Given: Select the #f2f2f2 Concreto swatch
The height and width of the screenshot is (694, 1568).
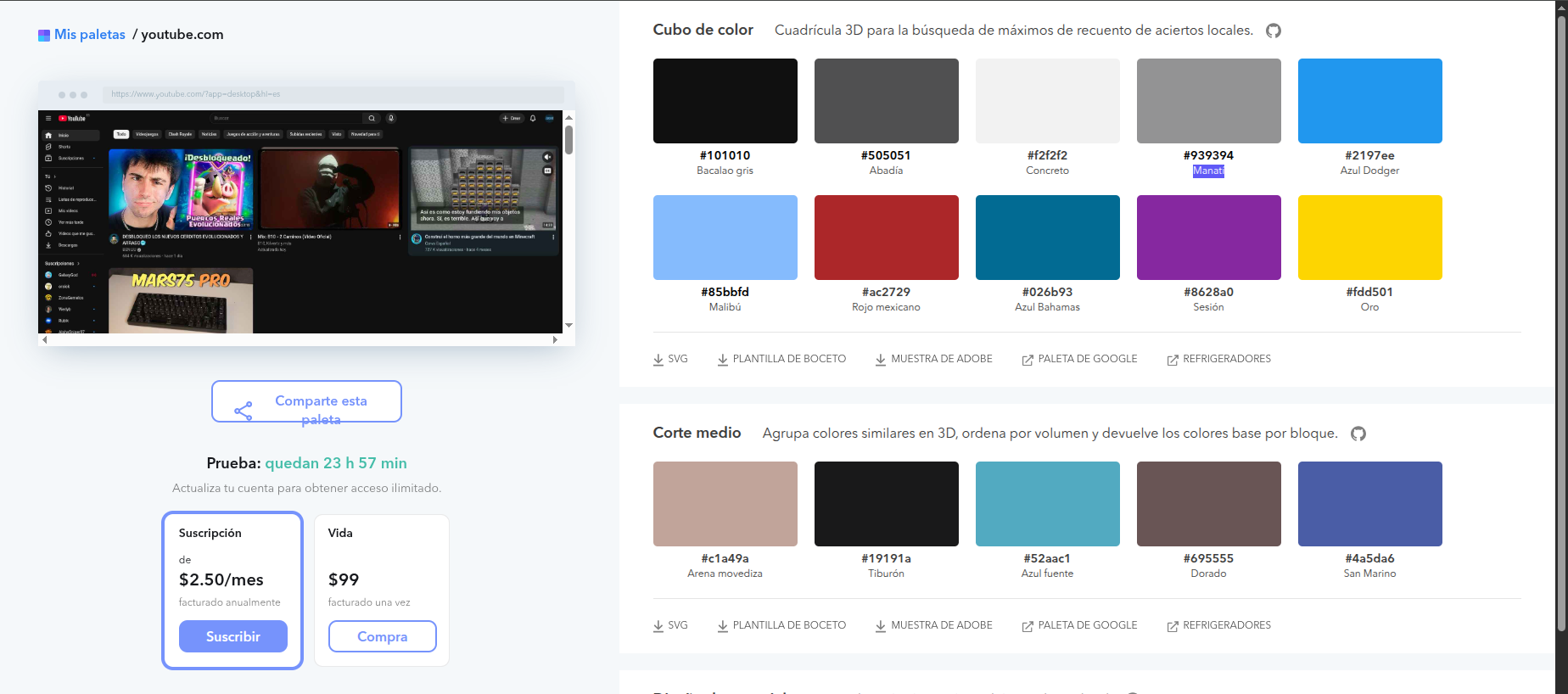Looking at the screenshot, I should tap(1048, 101).
